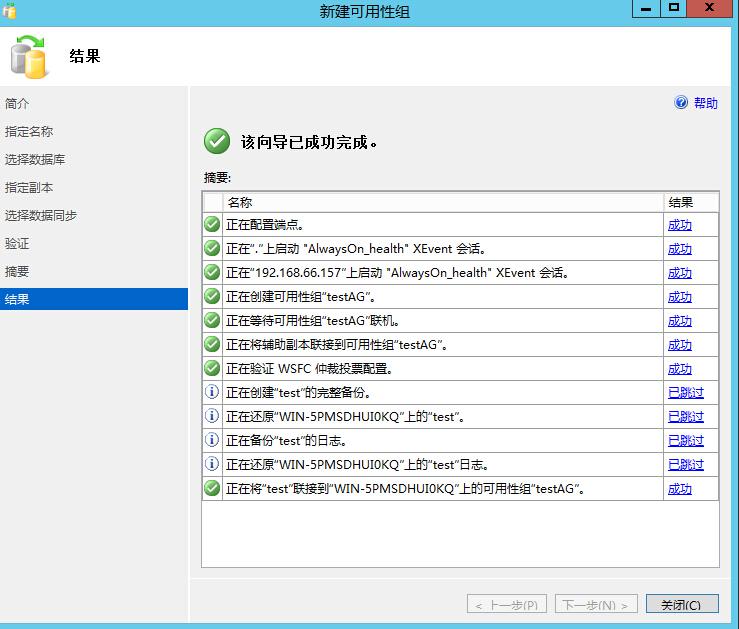Viewport: 739px width, 629px height.
Task: Select 选择数据同步 step in the sidebar
Action: pos(41,216)
